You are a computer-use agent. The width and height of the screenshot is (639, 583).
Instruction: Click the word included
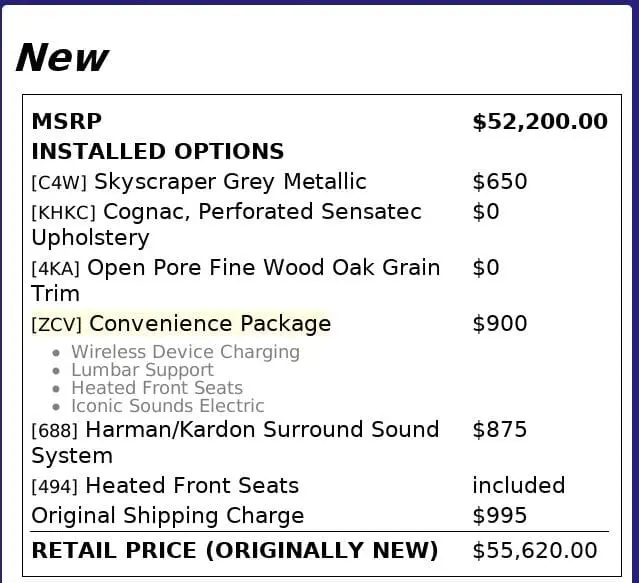pos(518,486)
